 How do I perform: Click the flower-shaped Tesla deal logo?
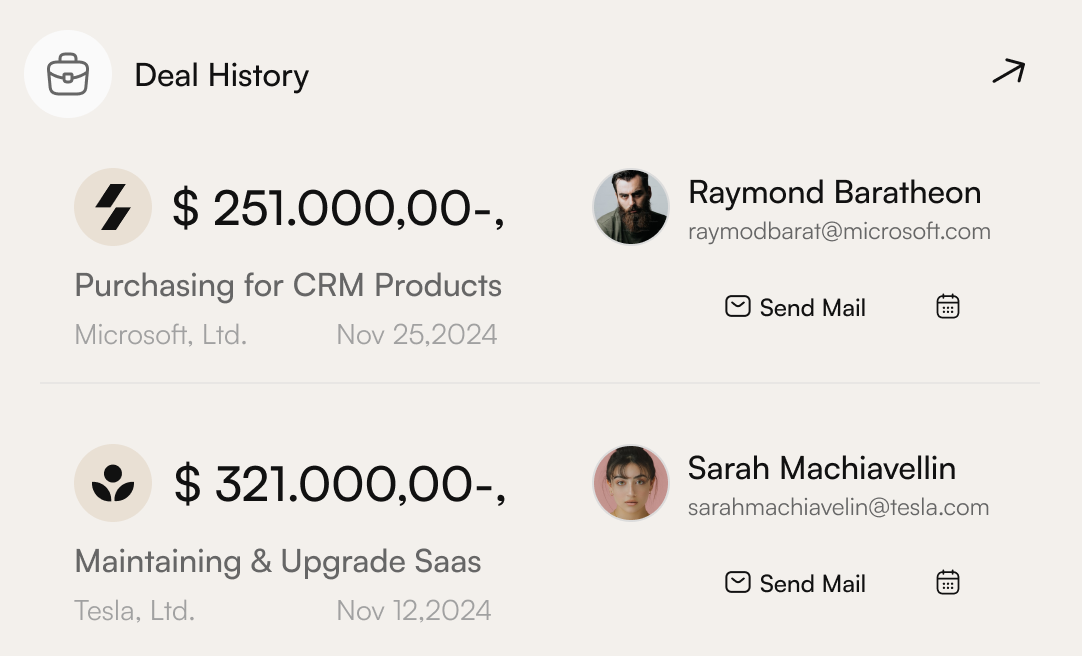click(x=112, y=483)
